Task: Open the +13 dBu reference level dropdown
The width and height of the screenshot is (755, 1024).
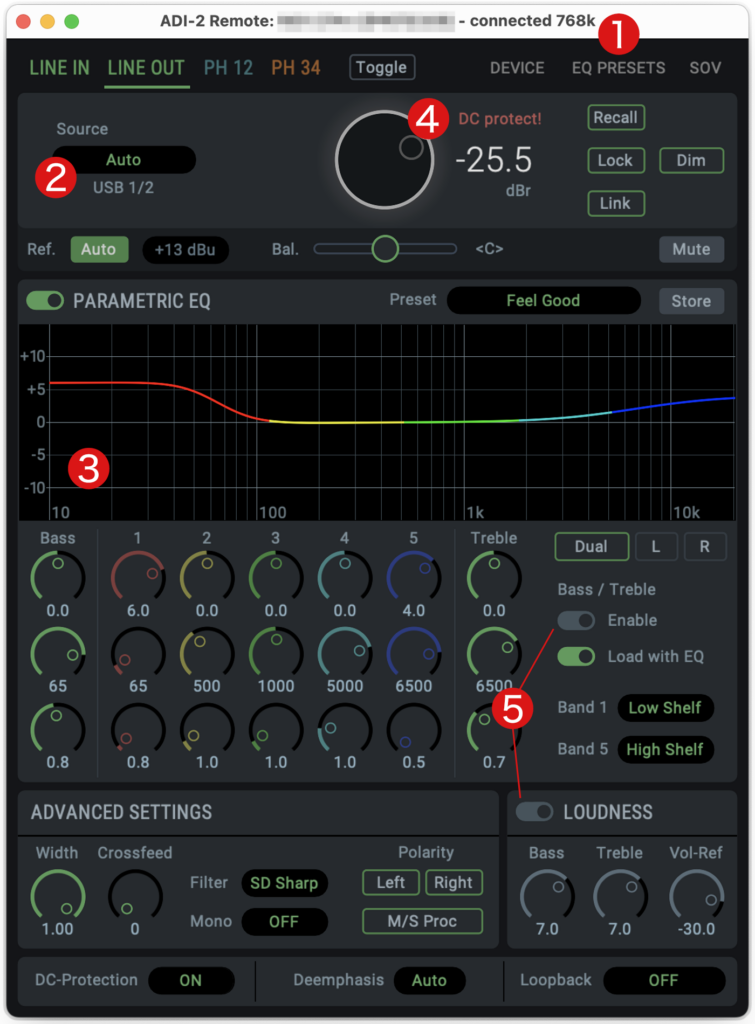Action: coord(185,250)
